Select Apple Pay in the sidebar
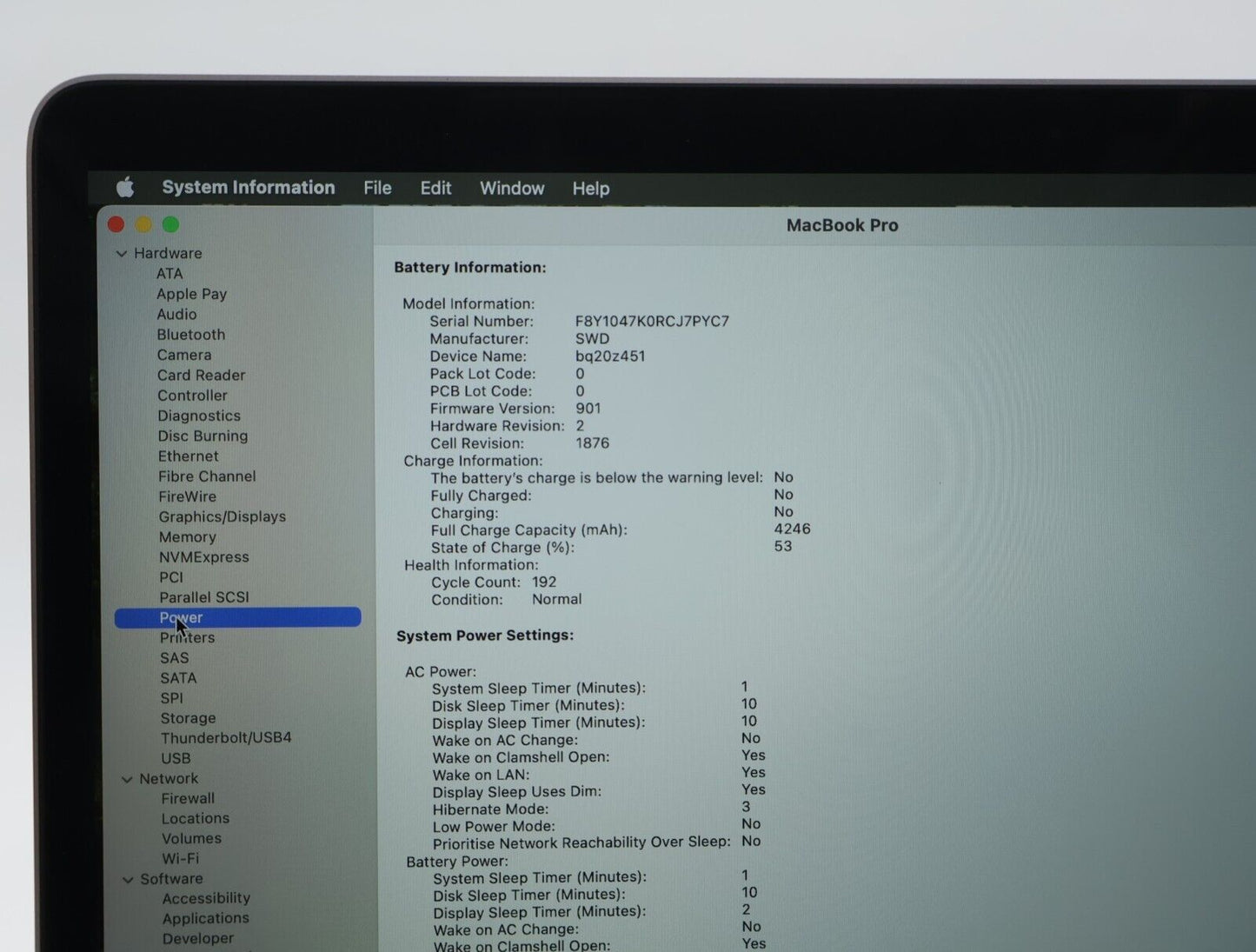The width and height of the screenshot is (1256, 952). (191, 294)
